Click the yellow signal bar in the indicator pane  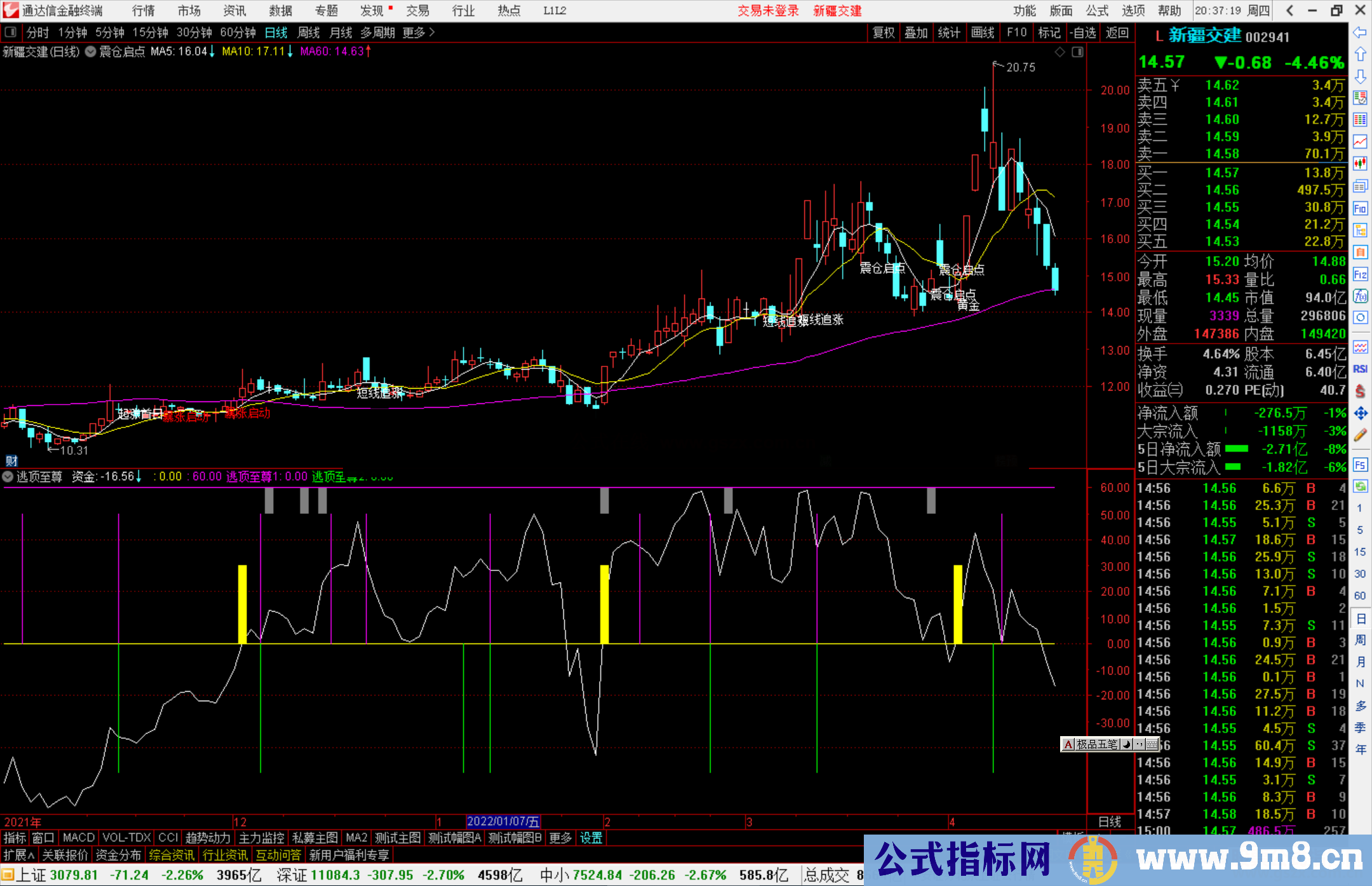(242, 603)
